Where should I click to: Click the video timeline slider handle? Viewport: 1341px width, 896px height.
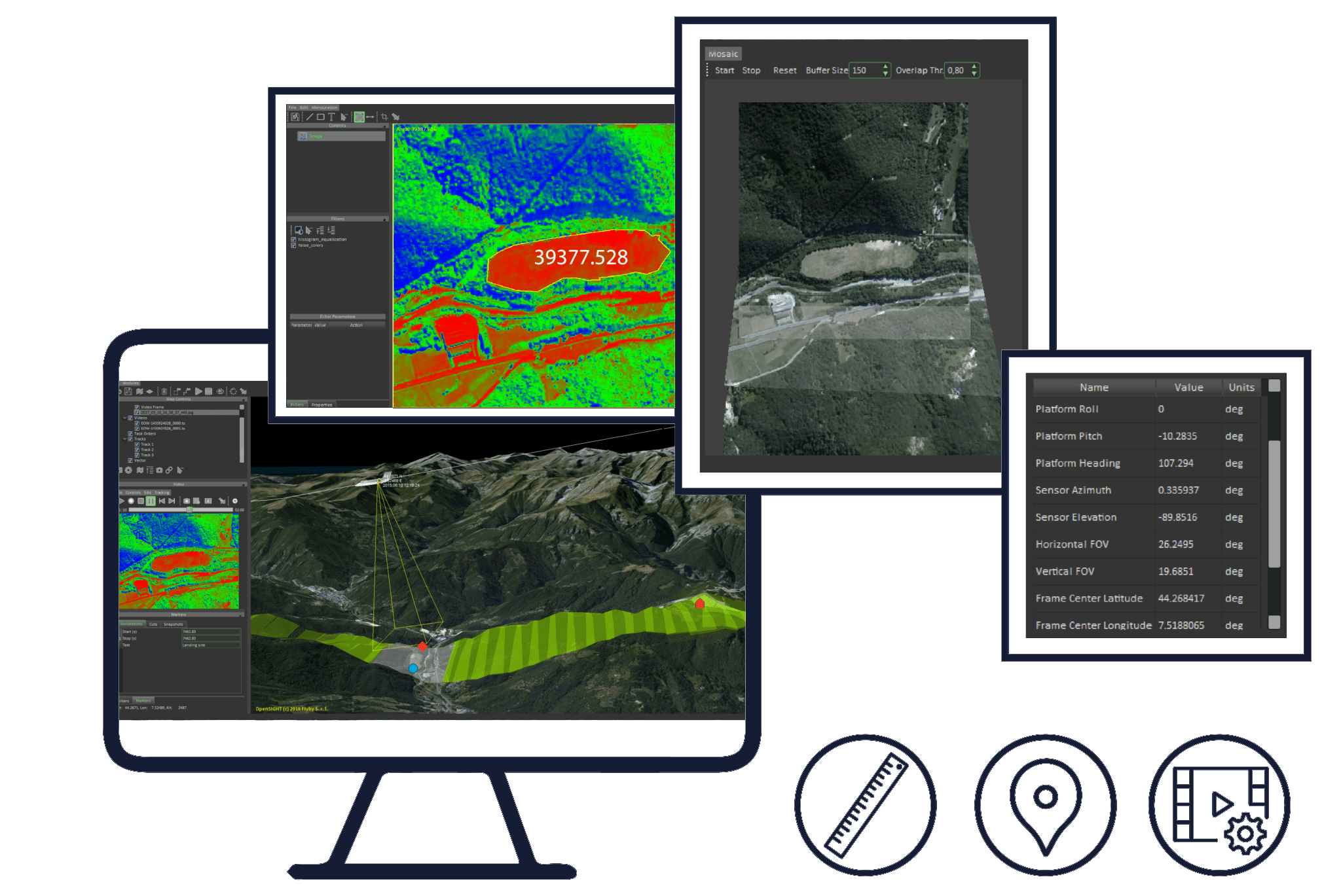[190, 509]
